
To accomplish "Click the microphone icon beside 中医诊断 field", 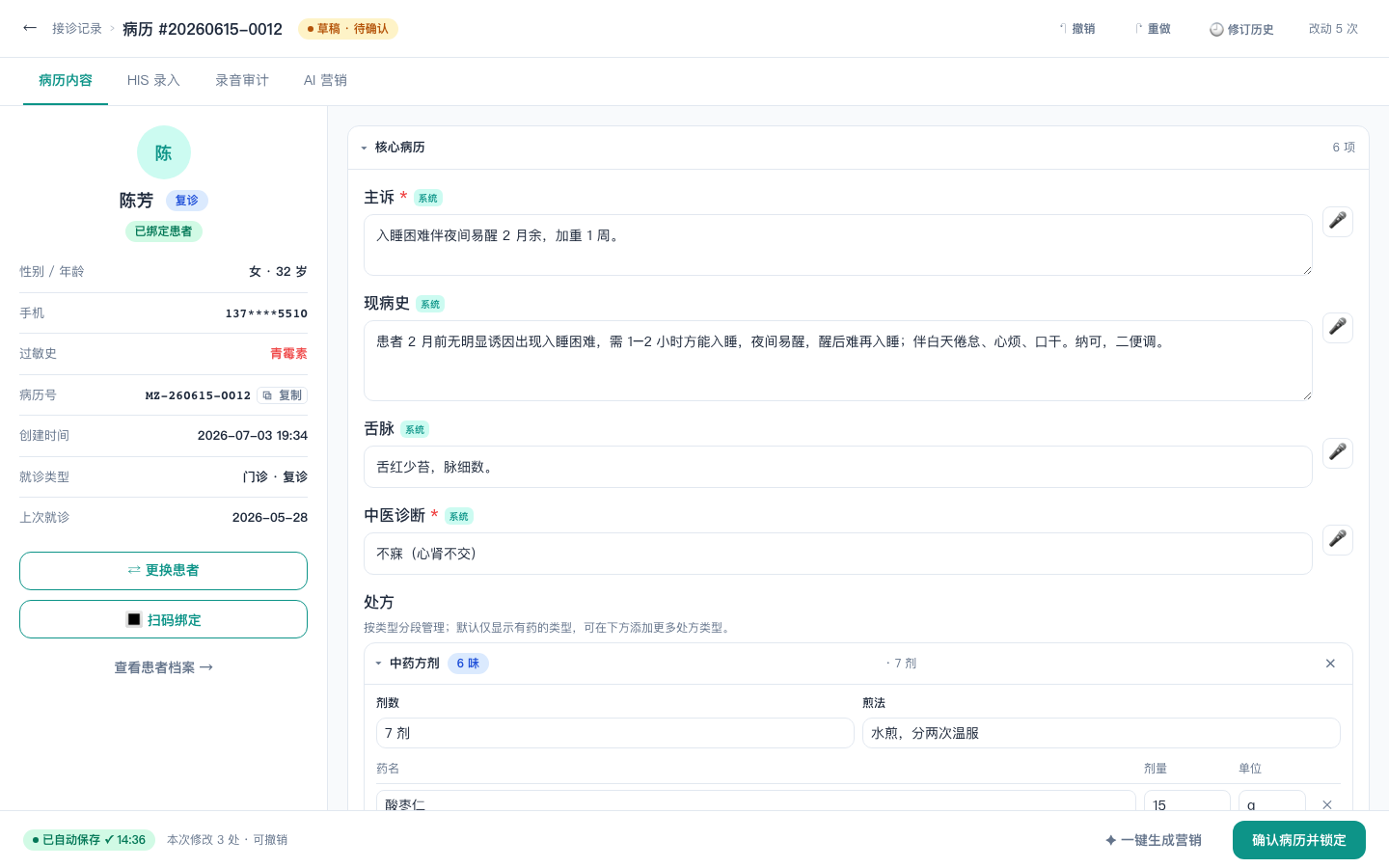I will coord(1338,540).
